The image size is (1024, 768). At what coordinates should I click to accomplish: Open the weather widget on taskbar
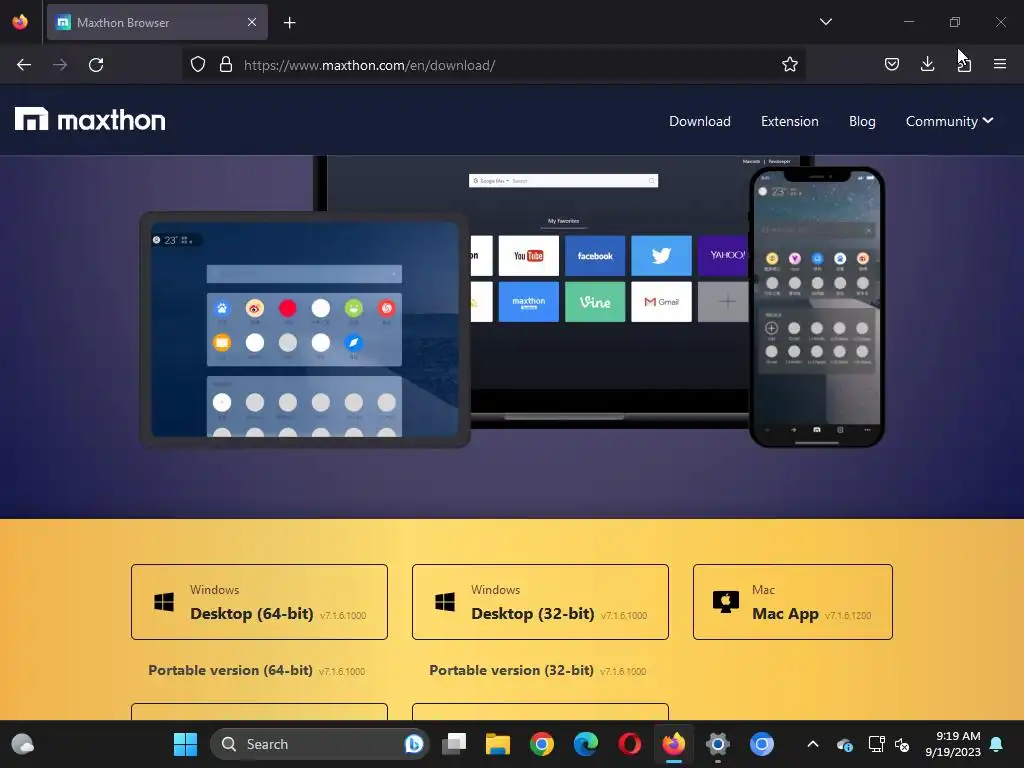[23, 744]
